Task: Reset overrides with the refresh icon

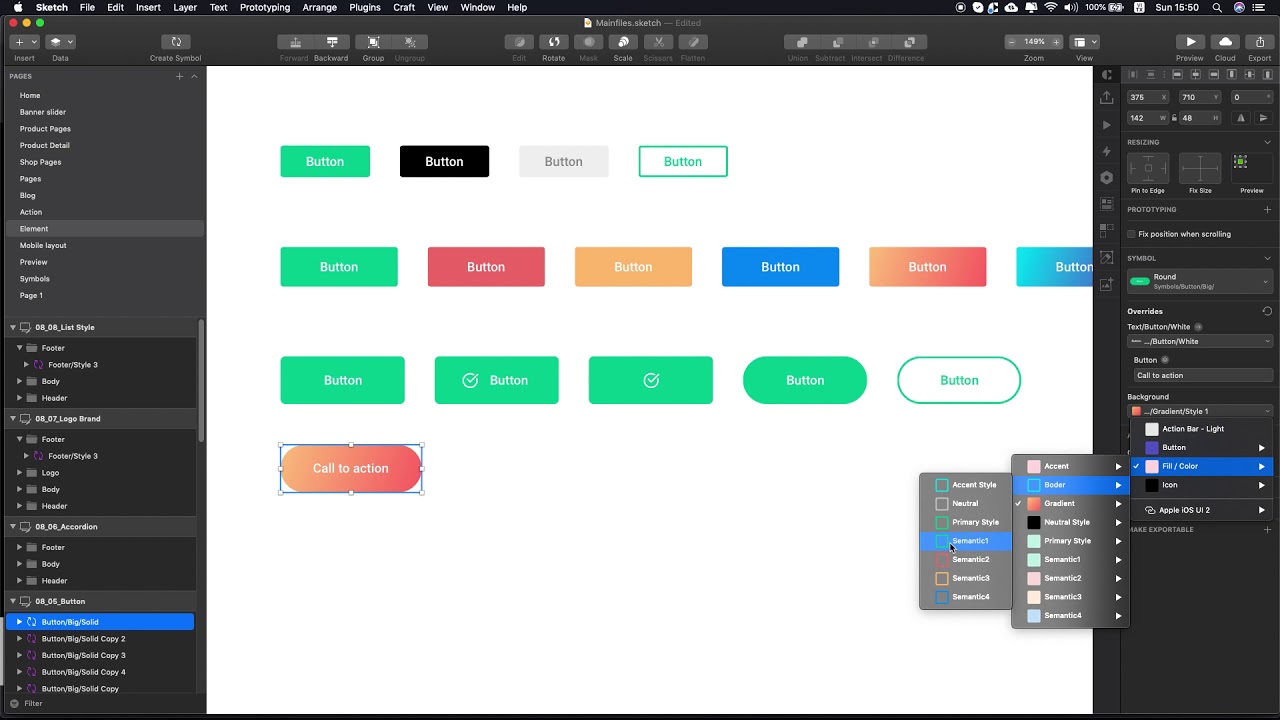Action: (x=1267, y=311)
